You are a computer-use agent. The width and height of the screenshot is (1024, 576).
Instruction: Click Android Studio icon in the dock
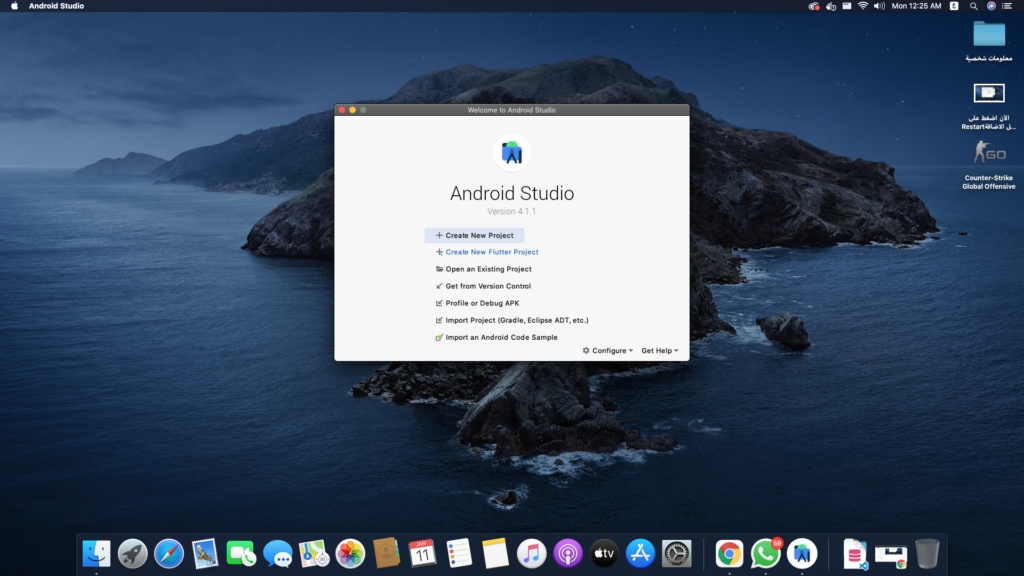[802, 554]
